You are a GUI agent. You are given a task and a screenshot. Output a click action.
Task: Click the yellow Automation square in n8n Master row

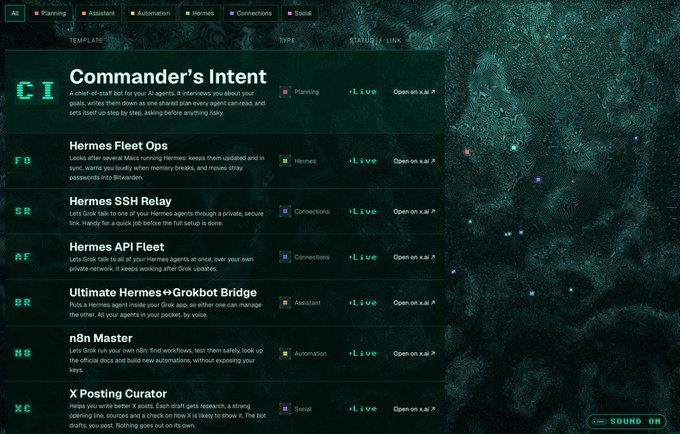(285, 353)
